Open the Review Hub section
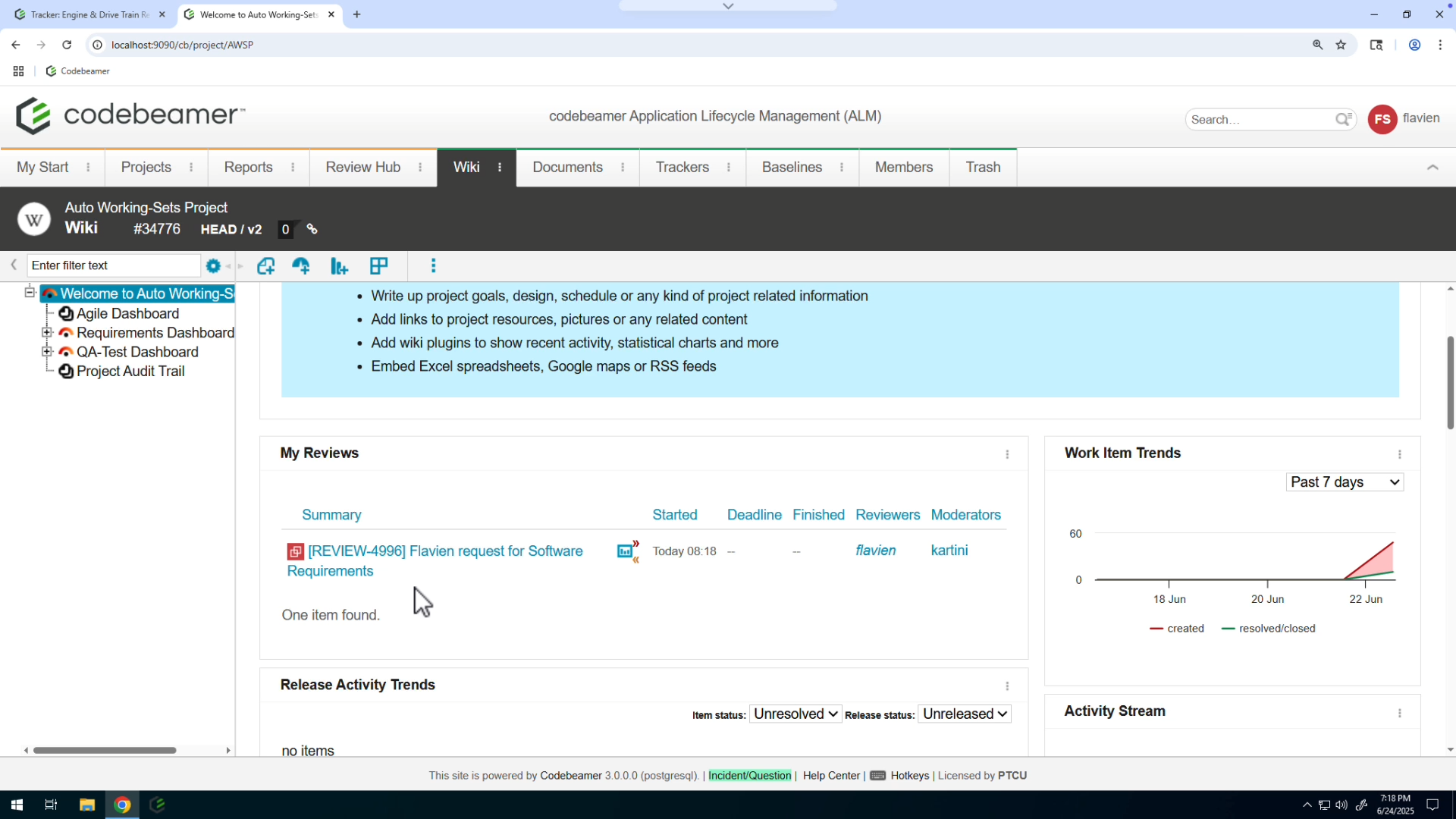 [362, 167]
